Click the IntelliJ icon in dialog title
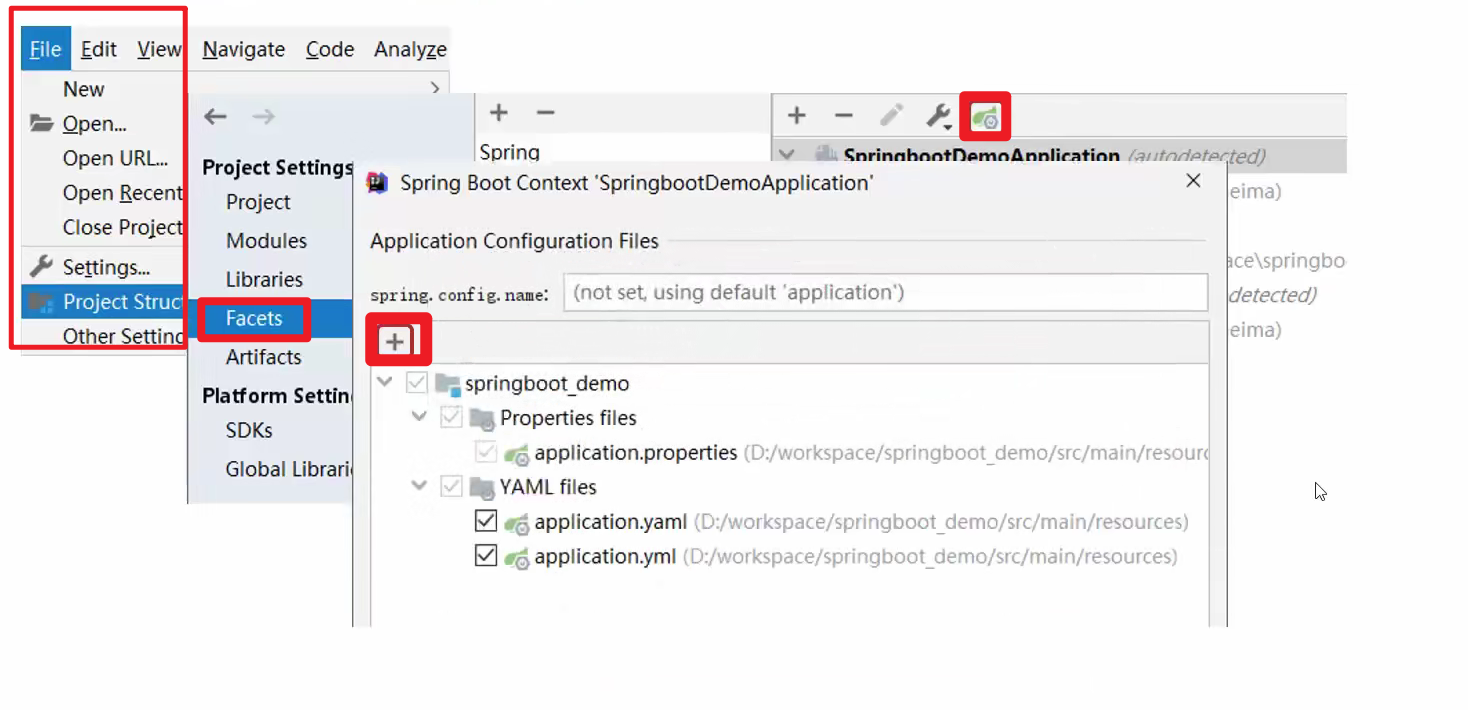This screenshot has width=1468, height=710. click(x=377, y=183)
